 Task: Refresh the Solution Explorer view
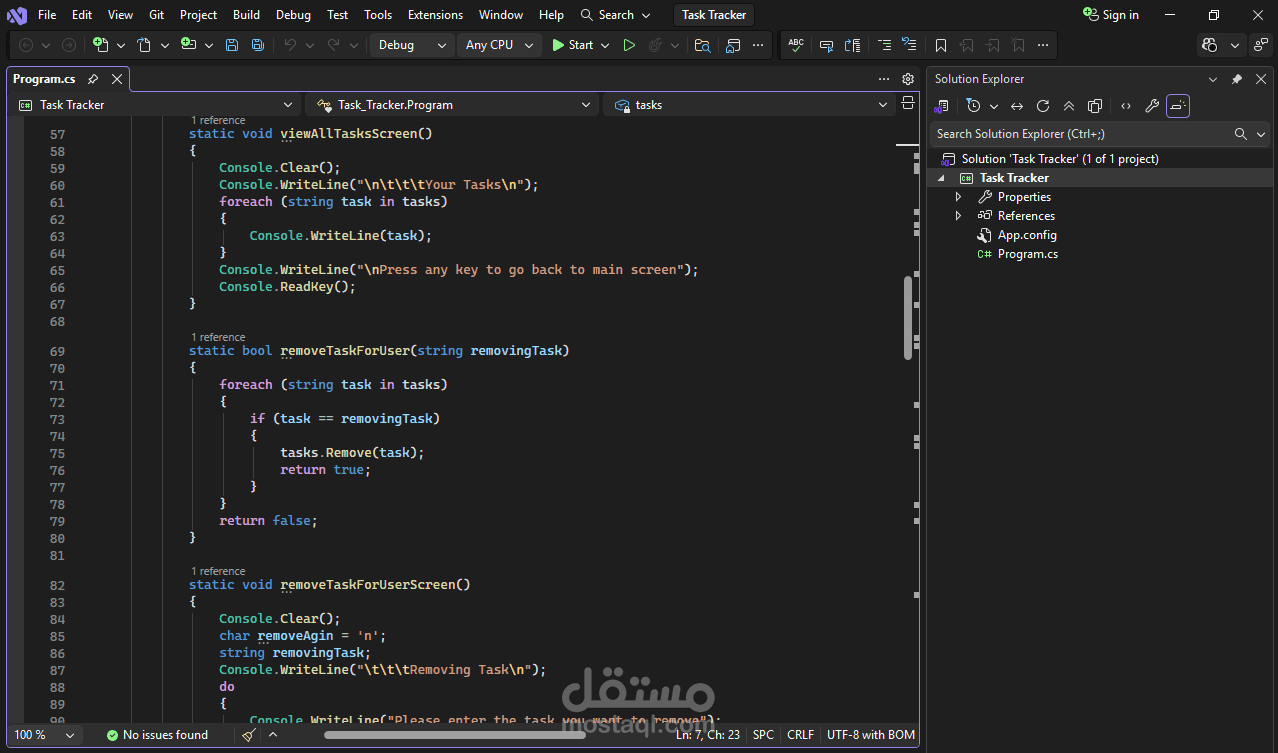[1043, 106]
